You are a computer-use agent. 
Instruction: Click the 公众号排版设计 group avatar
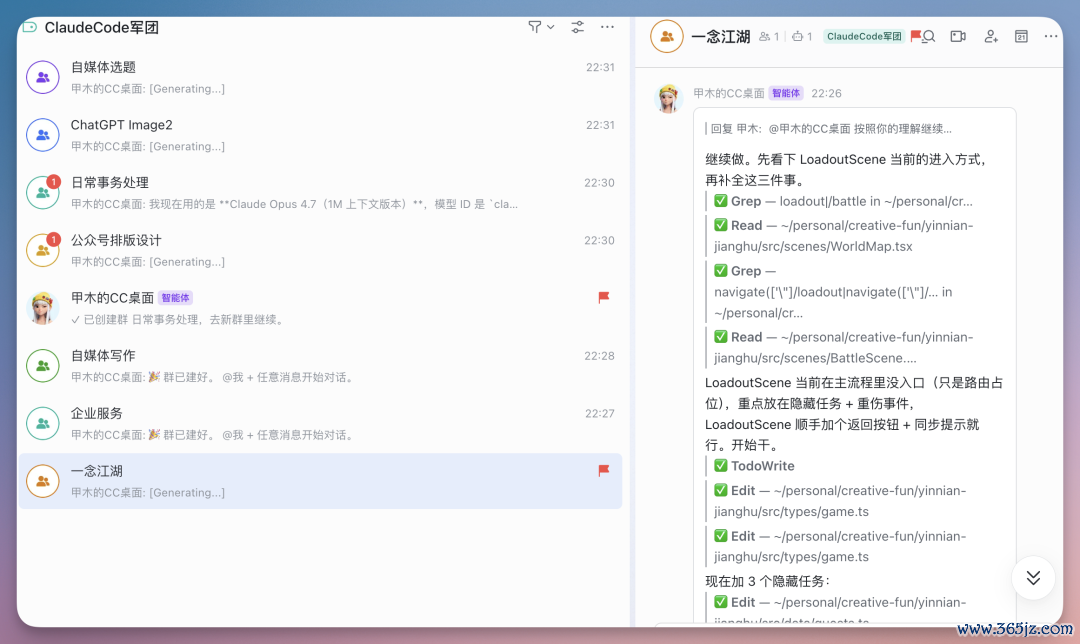point(43,251)
